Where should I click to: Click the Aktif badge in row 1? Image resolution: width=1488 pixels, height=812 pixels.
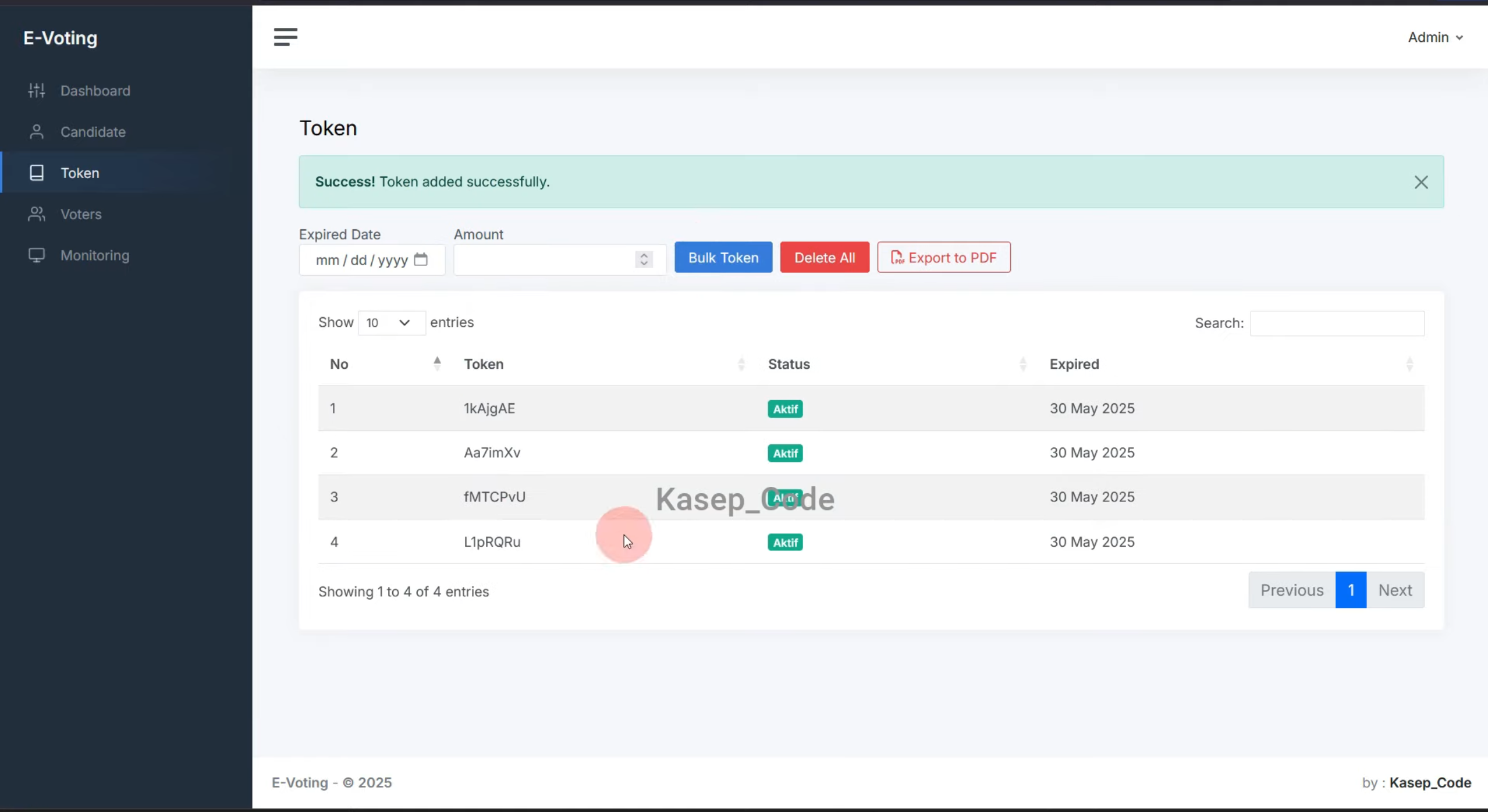click(x=785, y=409)
